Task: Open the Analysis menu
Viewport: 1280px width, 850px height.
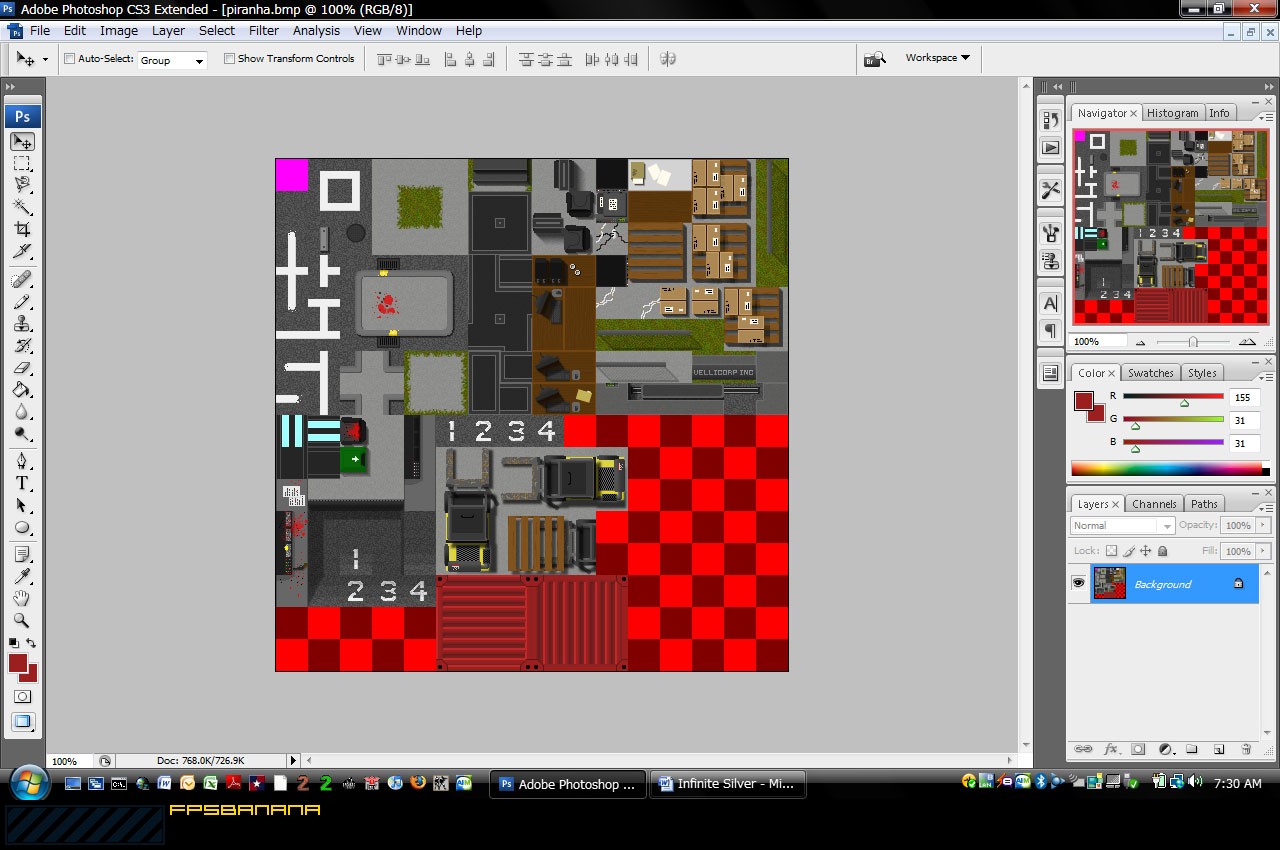Action: click(316, 31)
